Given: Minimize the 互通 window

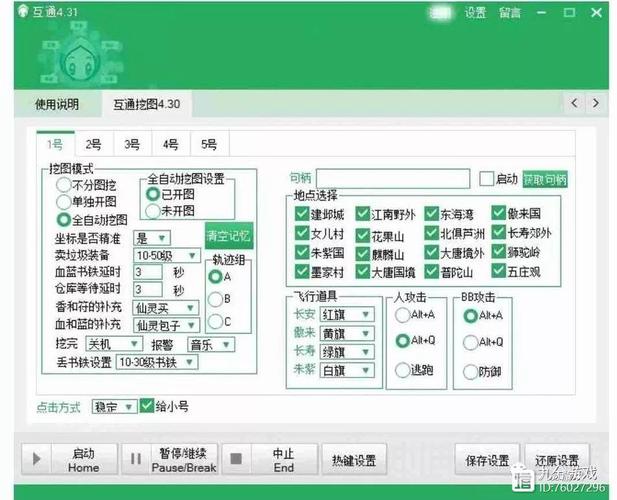Looking at the screenshot, I should pos(542,13).
